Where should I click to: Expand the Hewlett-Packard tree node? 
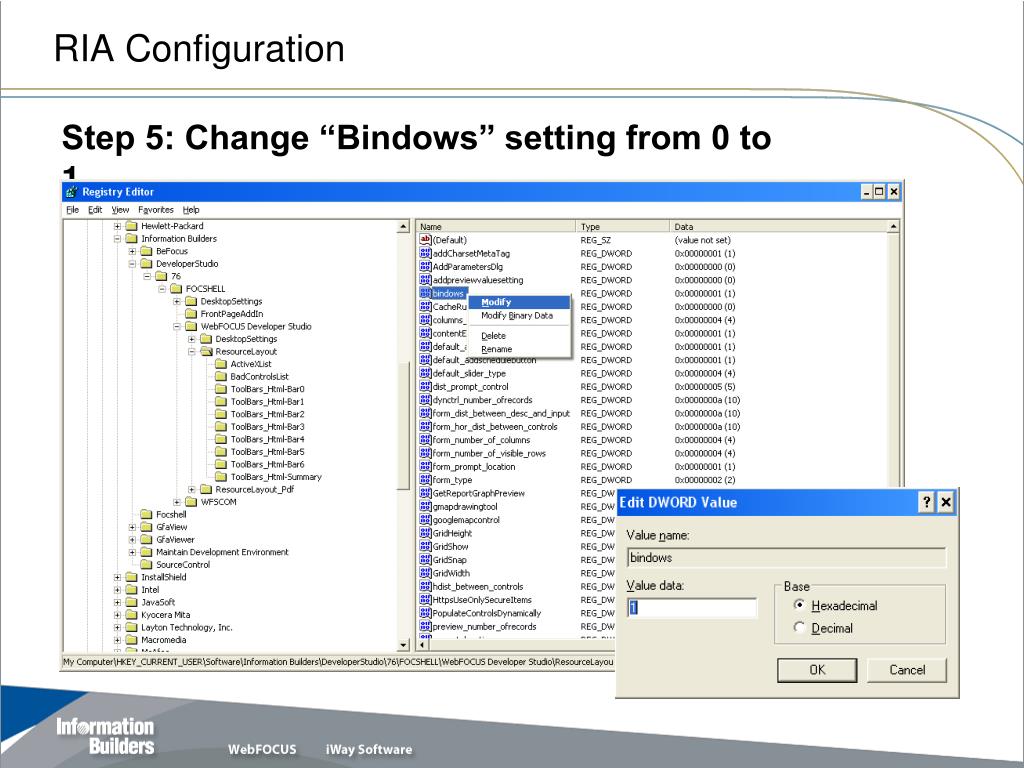pyautogui.click(x=118, y=226)
